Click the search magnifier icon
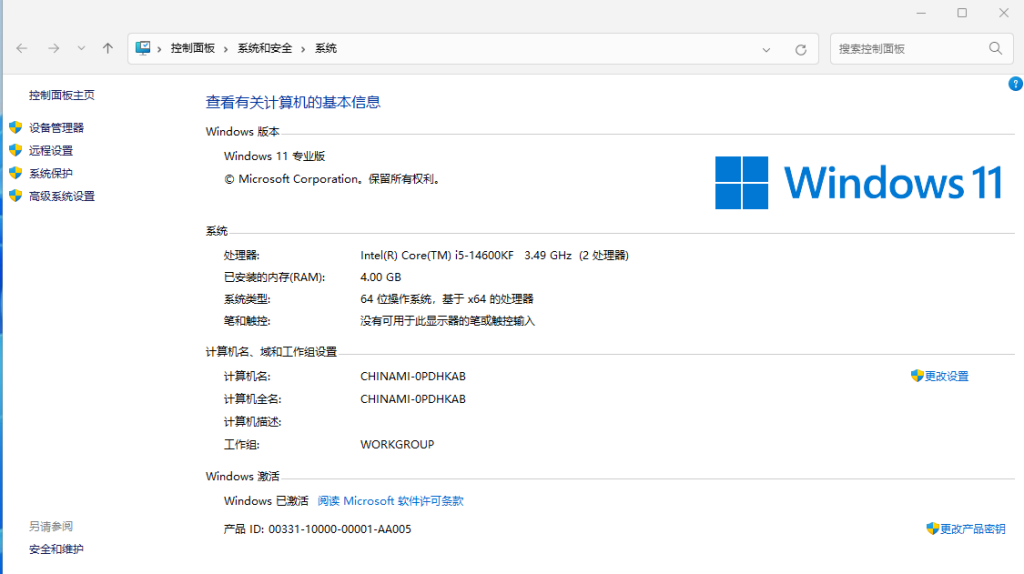The width and height of the screenshot is (1024, 574). tap(995, 48)
